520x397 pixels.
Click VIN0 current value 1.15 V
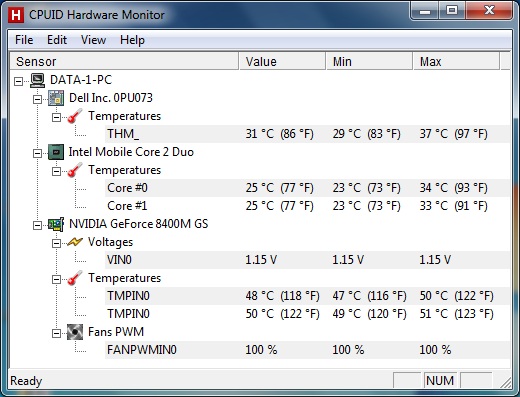[x=261, y=260]
